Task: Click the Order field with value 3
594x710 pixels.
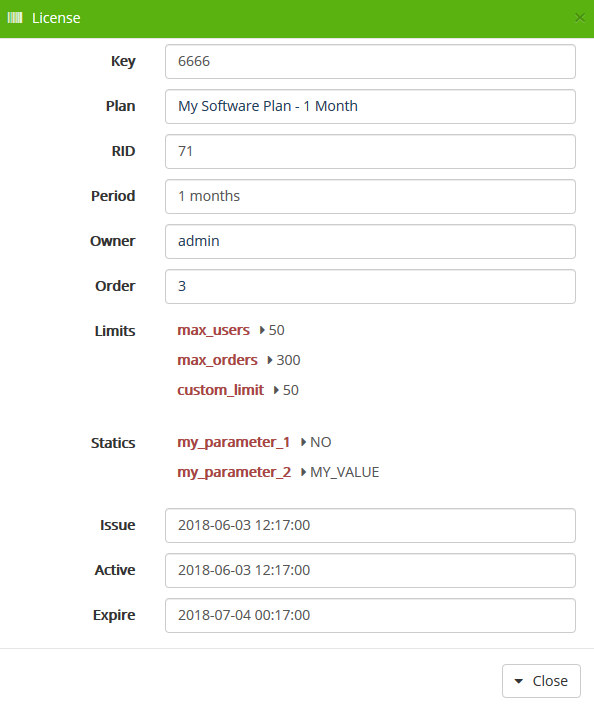Action: click(x=370, y=286)
